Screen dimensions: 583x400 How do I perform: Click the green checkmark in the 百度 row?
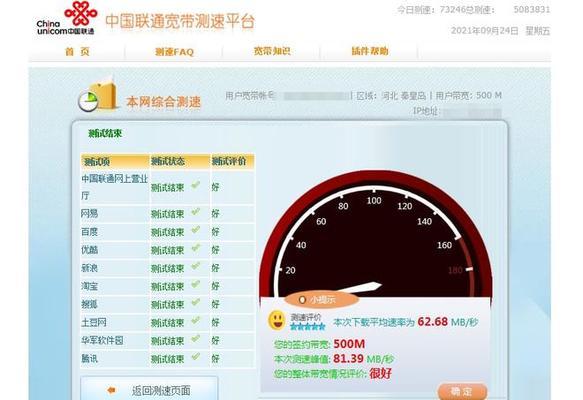tap(196, 230)
